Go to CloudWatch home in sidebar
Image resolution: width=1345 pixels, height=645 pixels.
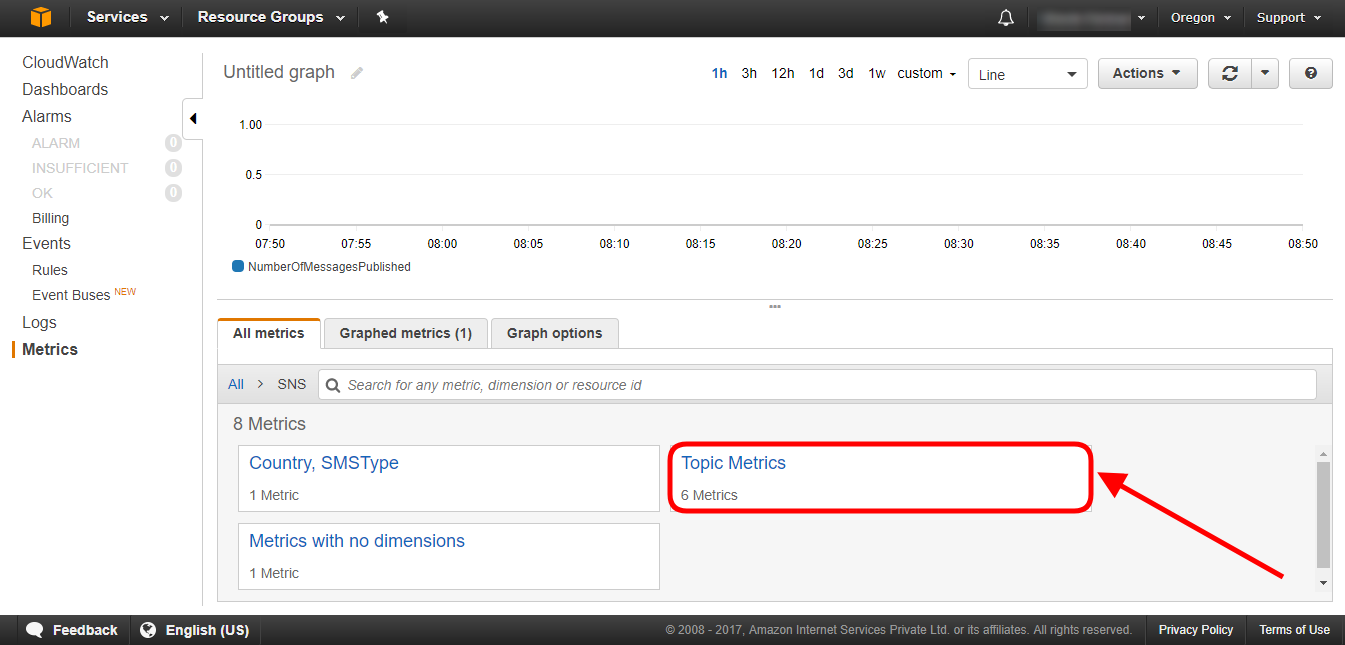(x=65, y=62)
